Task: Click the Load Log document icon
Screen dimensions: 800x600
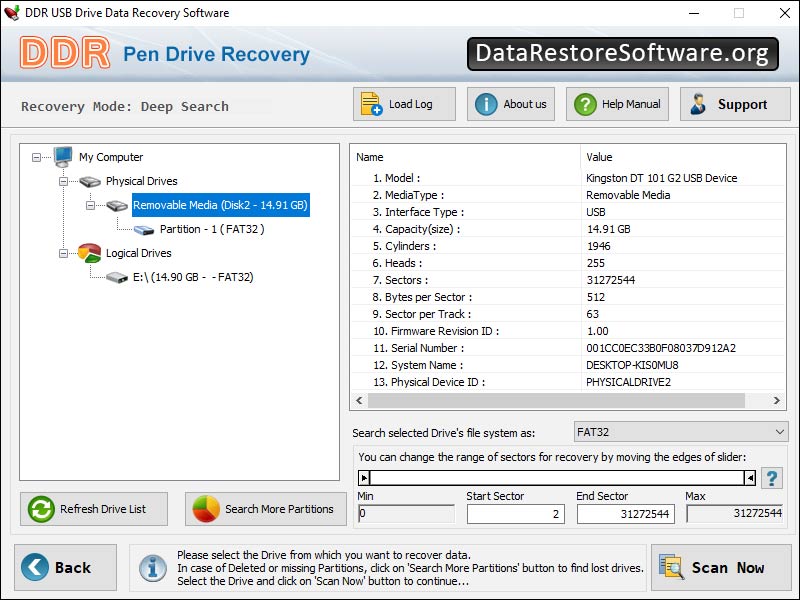Action: pos(371,104)
